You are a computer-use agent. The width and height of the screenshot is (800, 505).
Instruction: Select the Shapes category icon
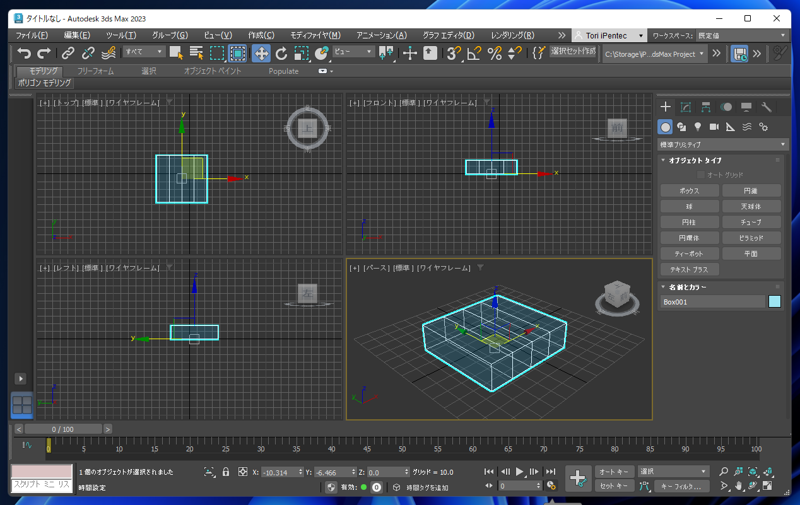(682, 127)
